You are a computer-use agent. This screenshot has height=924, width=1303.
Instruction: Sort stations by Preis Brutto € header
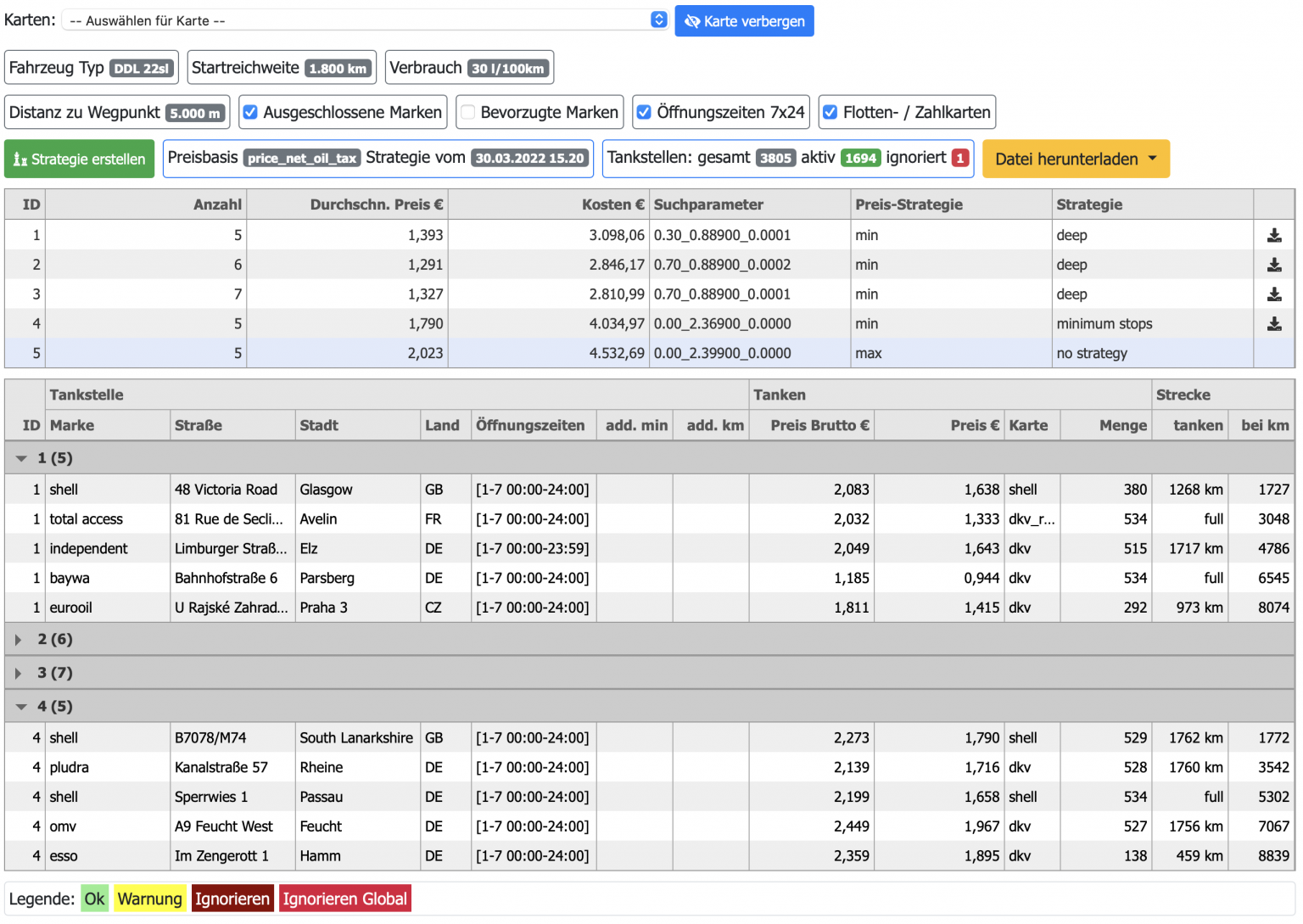pyautogui.click(x=812, y=426)
